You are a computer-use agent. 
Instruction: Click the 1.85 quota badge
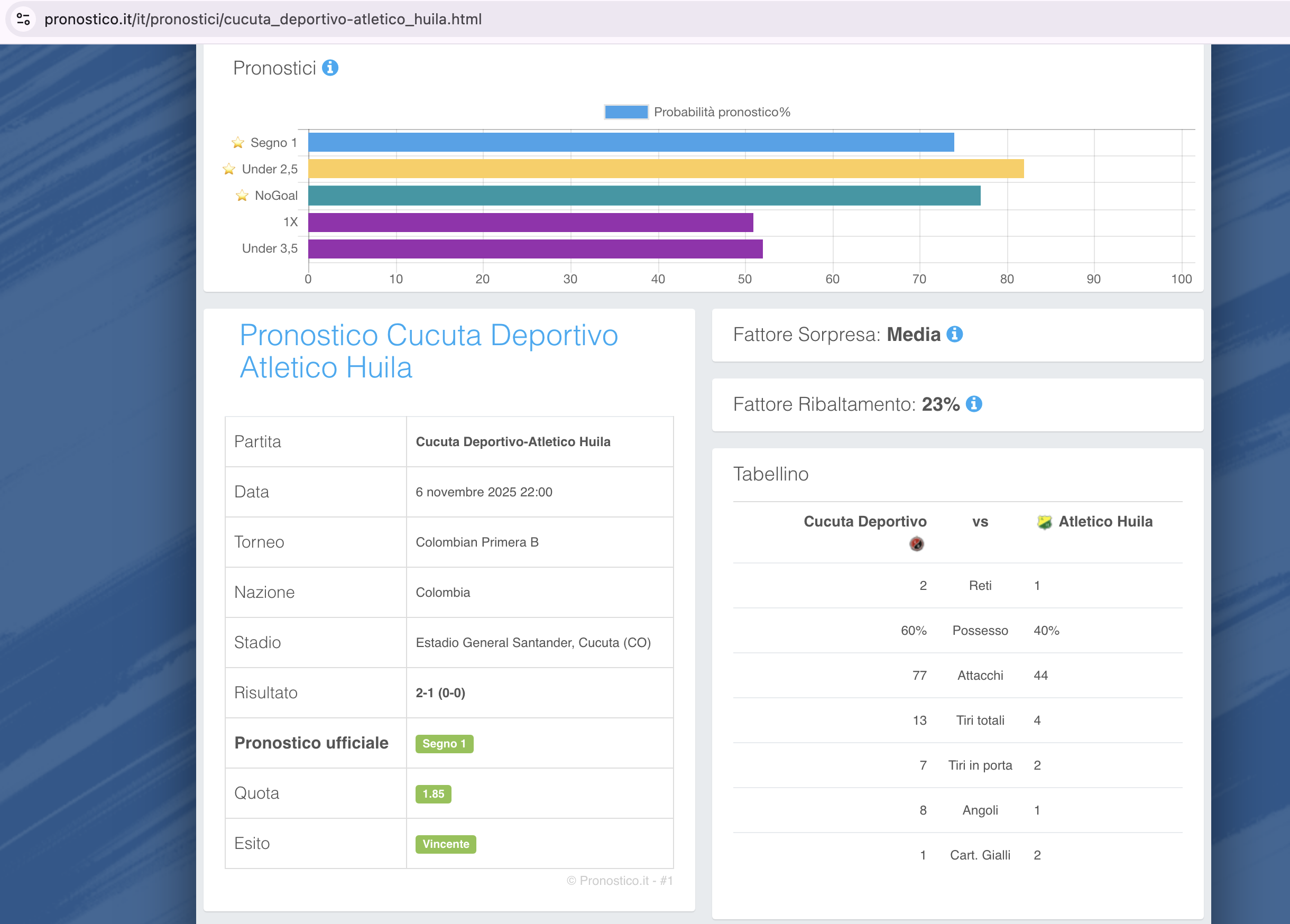pyautogui.click(x=433, y=794)
